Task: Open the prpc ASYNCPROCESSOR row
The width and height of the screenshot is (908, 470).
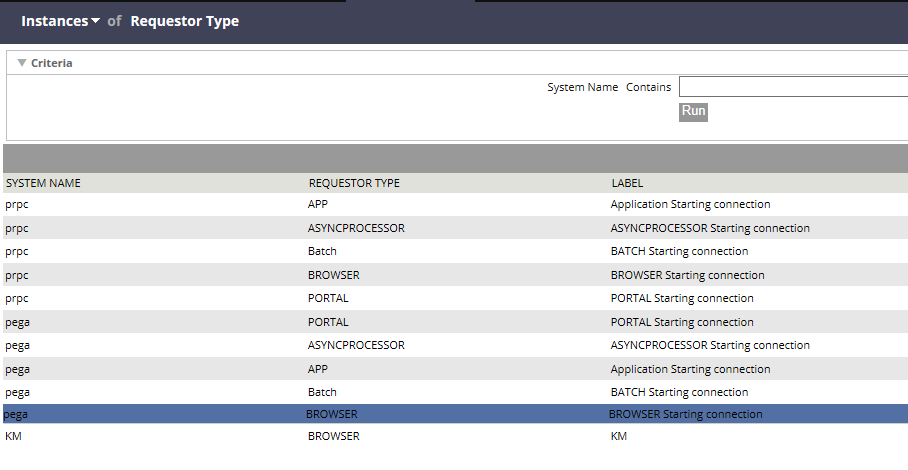Action: [455, 228]
